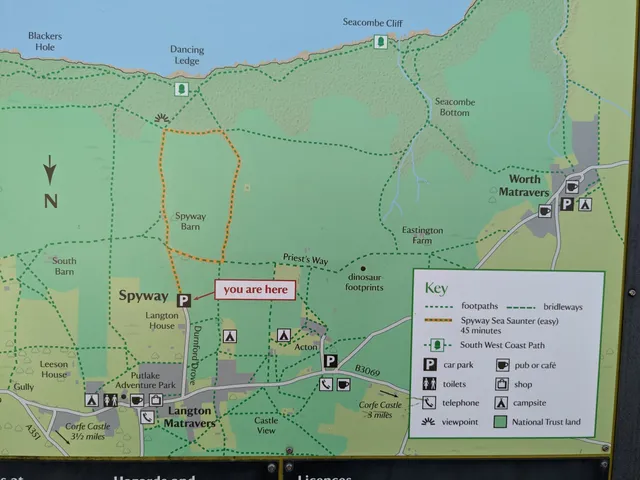
Task: Click the Spyway Barn label
Action: pyautogui.click(x=190, y=221)
